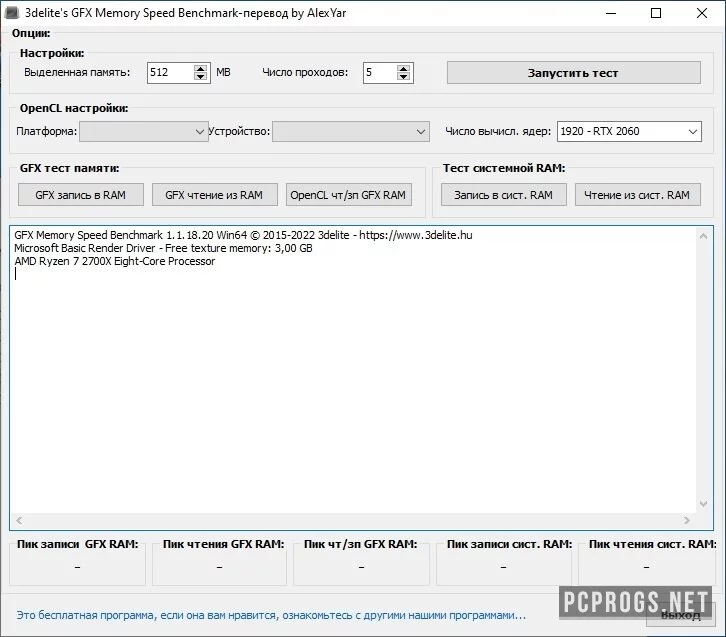Open the free program link at bottom
The height and width of the screenshot is (637, 726).
271,615
